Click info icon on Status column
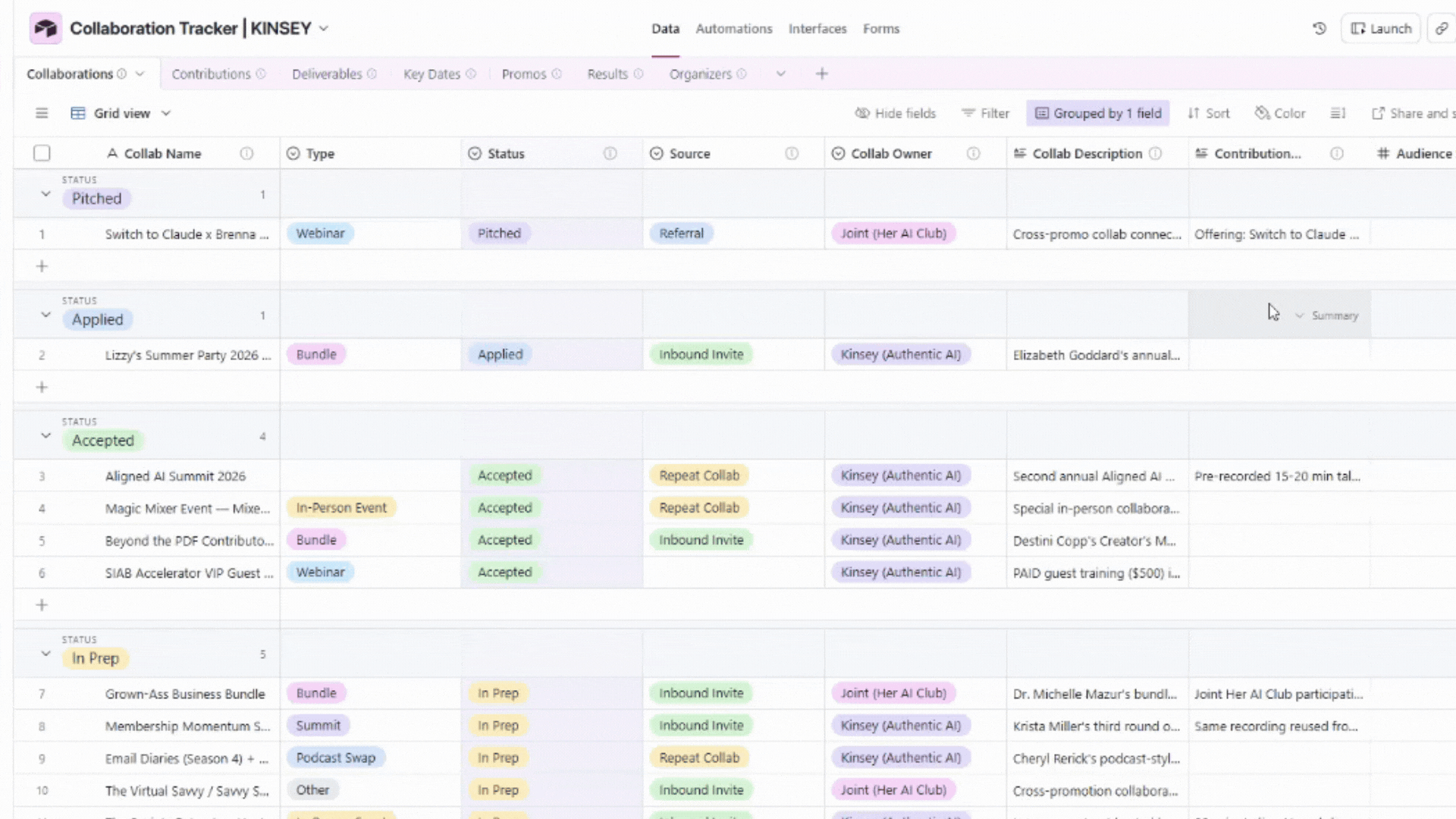Screen dimensions: 1456x819 pos(610,153)
